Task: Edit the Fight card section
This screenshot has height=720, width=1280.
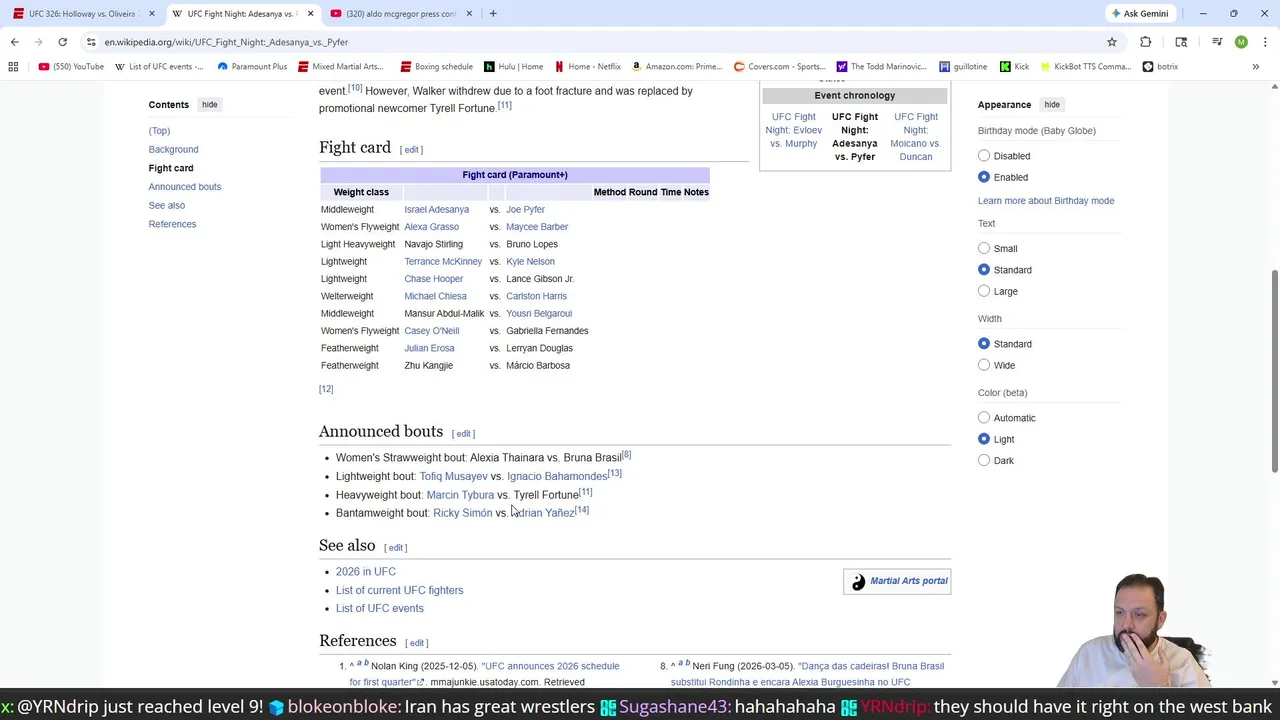Action: [x=411, y=150]
